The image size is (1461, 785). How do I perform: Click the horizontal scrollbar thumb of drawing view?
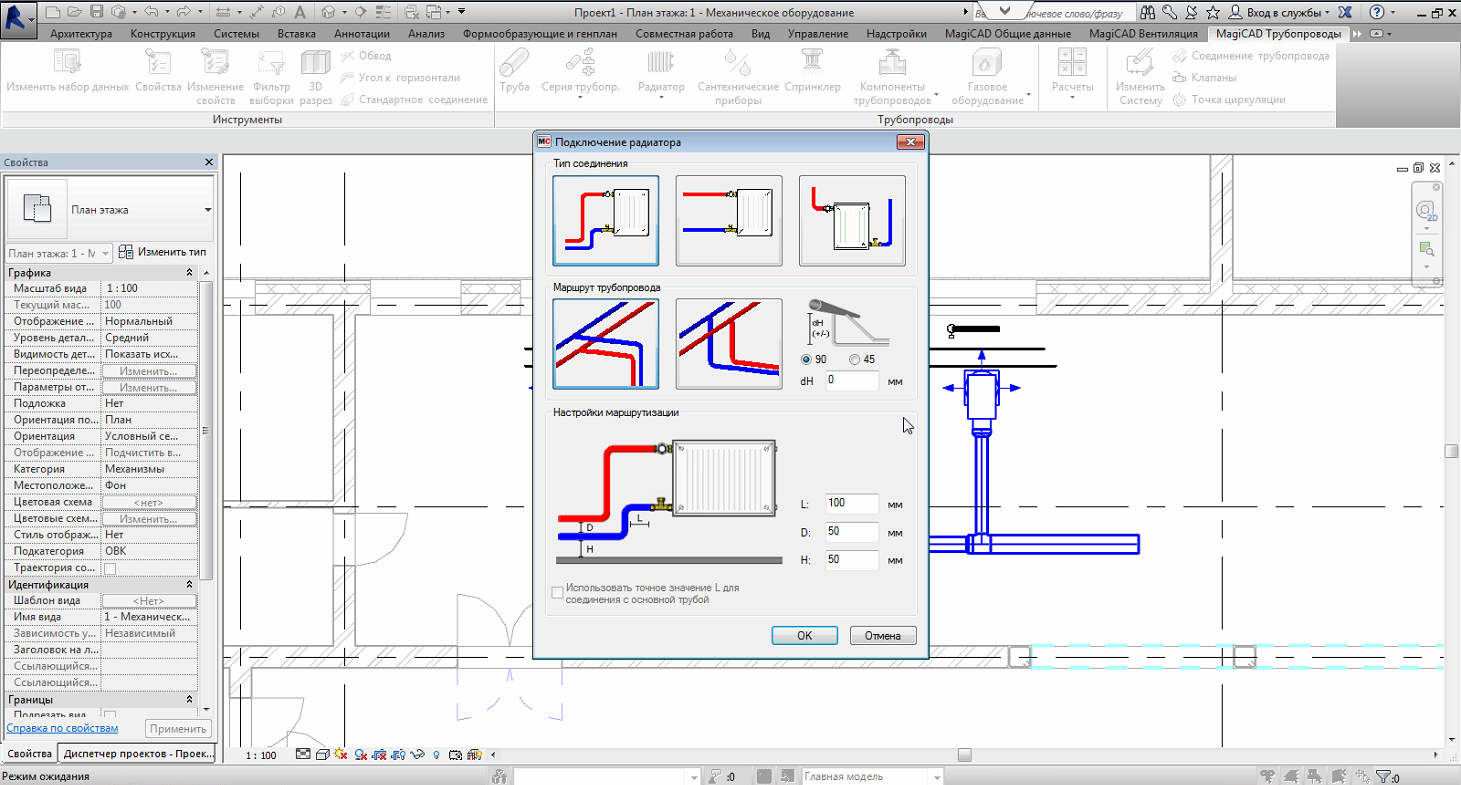[x=964, y=755]
